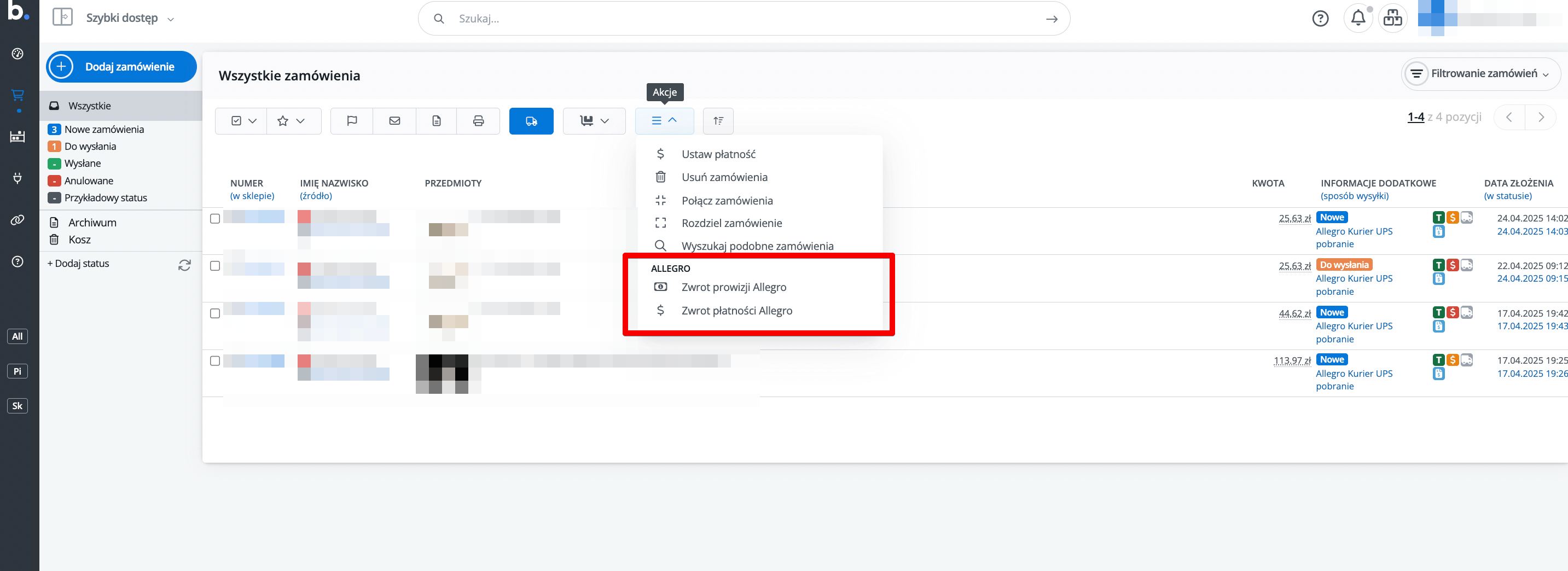The image size is (1568, 571).
Task: Refresh statuses with the circular arrows icon
Action: point(184,265)
